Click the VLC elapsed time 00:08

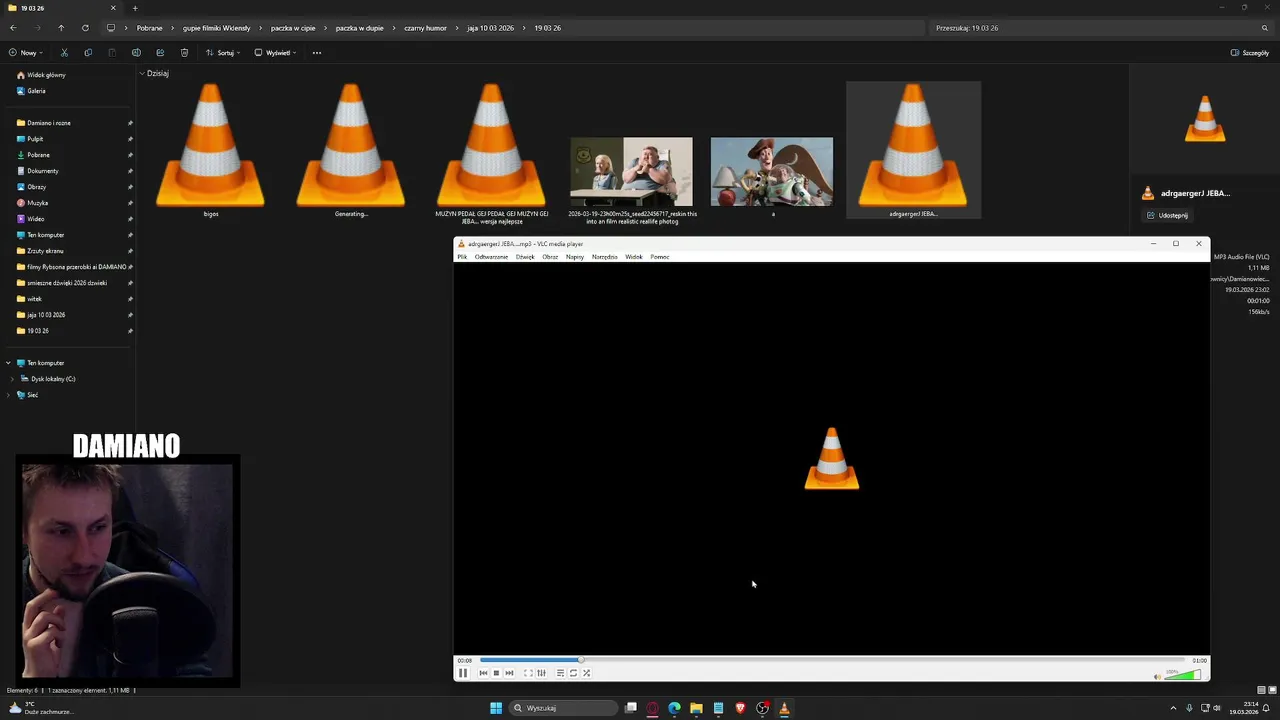coord(465,660)
